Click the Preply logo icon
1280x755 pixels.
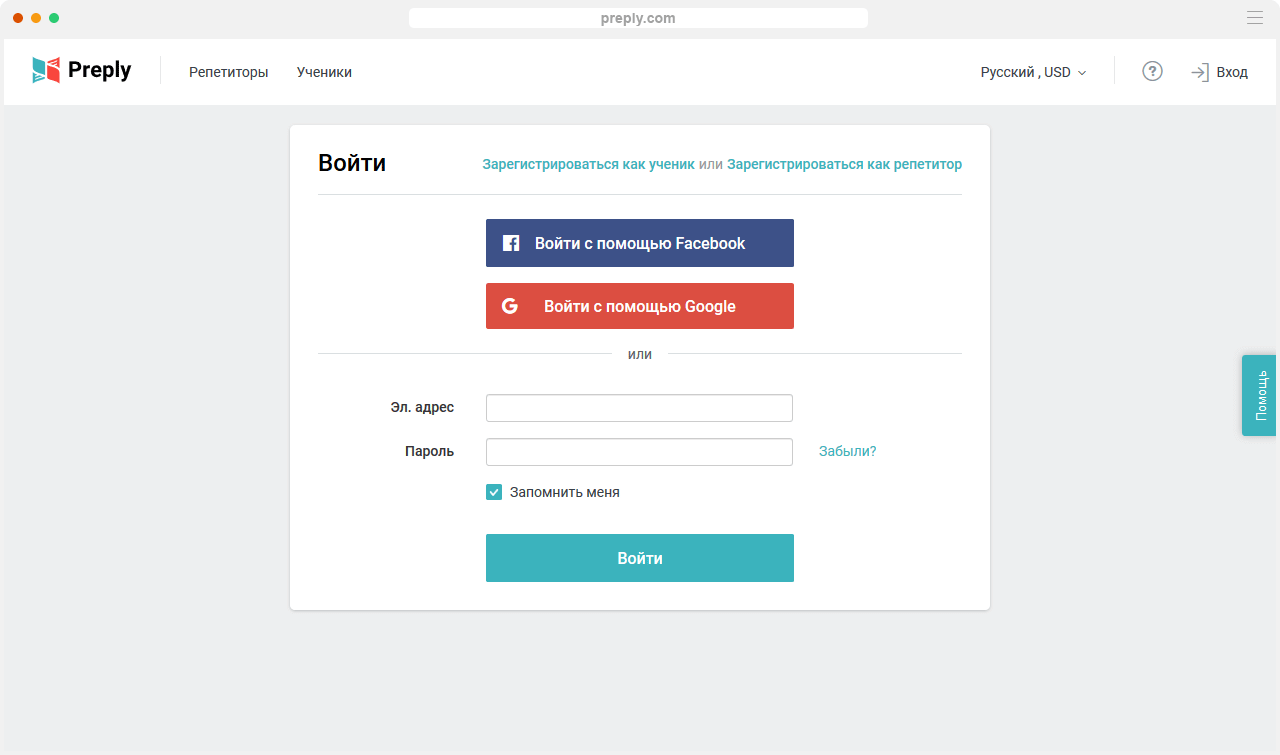point(46,70)
